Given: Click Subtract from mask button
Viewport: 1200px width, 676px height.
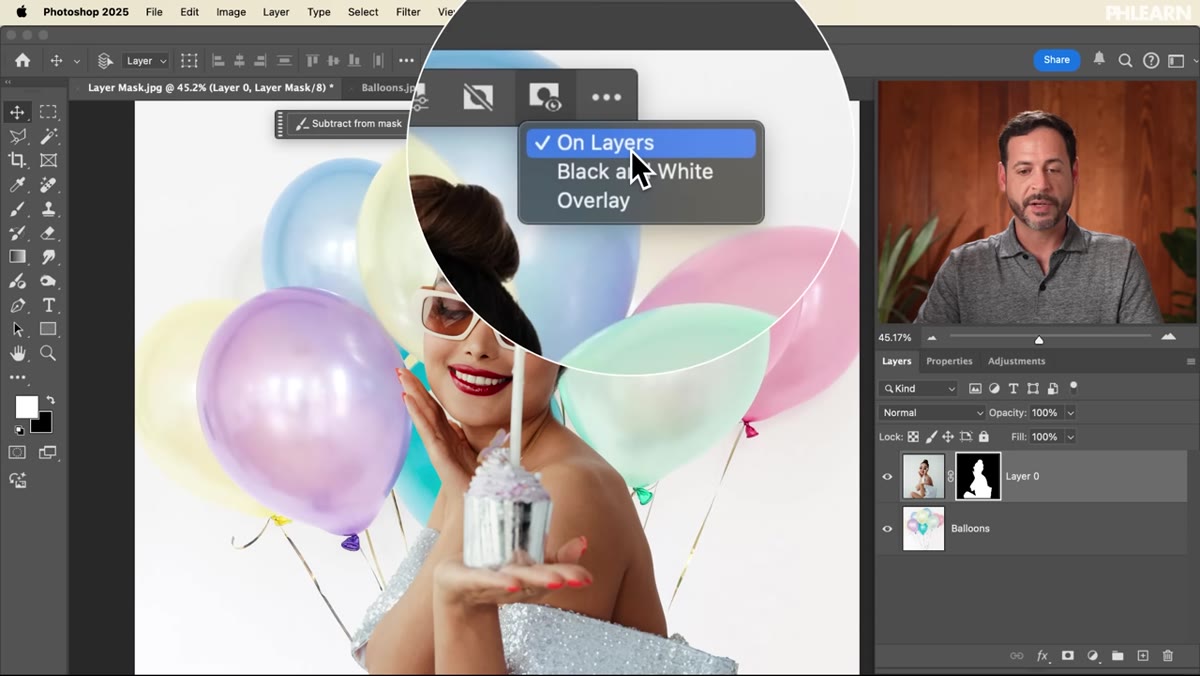Looking at the screenshot, I should [348, 124].
